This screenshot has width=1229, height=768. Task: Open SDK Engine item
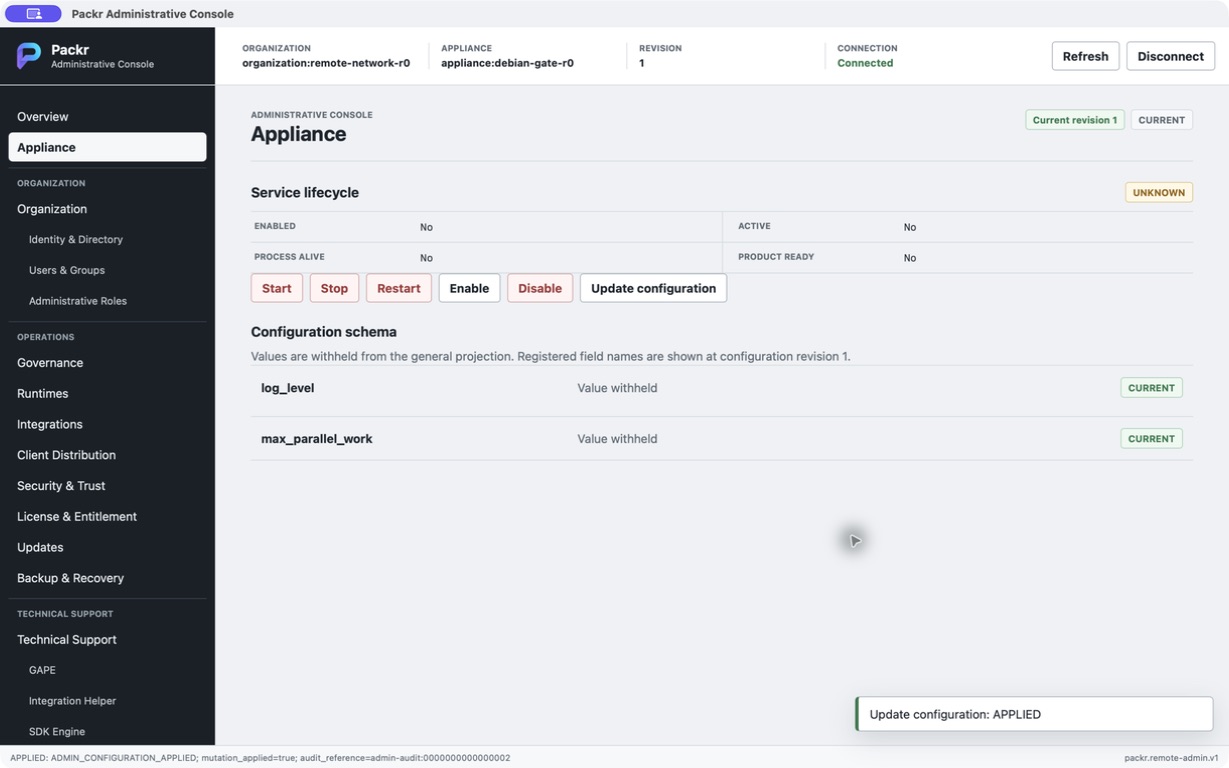click(107, 732)
